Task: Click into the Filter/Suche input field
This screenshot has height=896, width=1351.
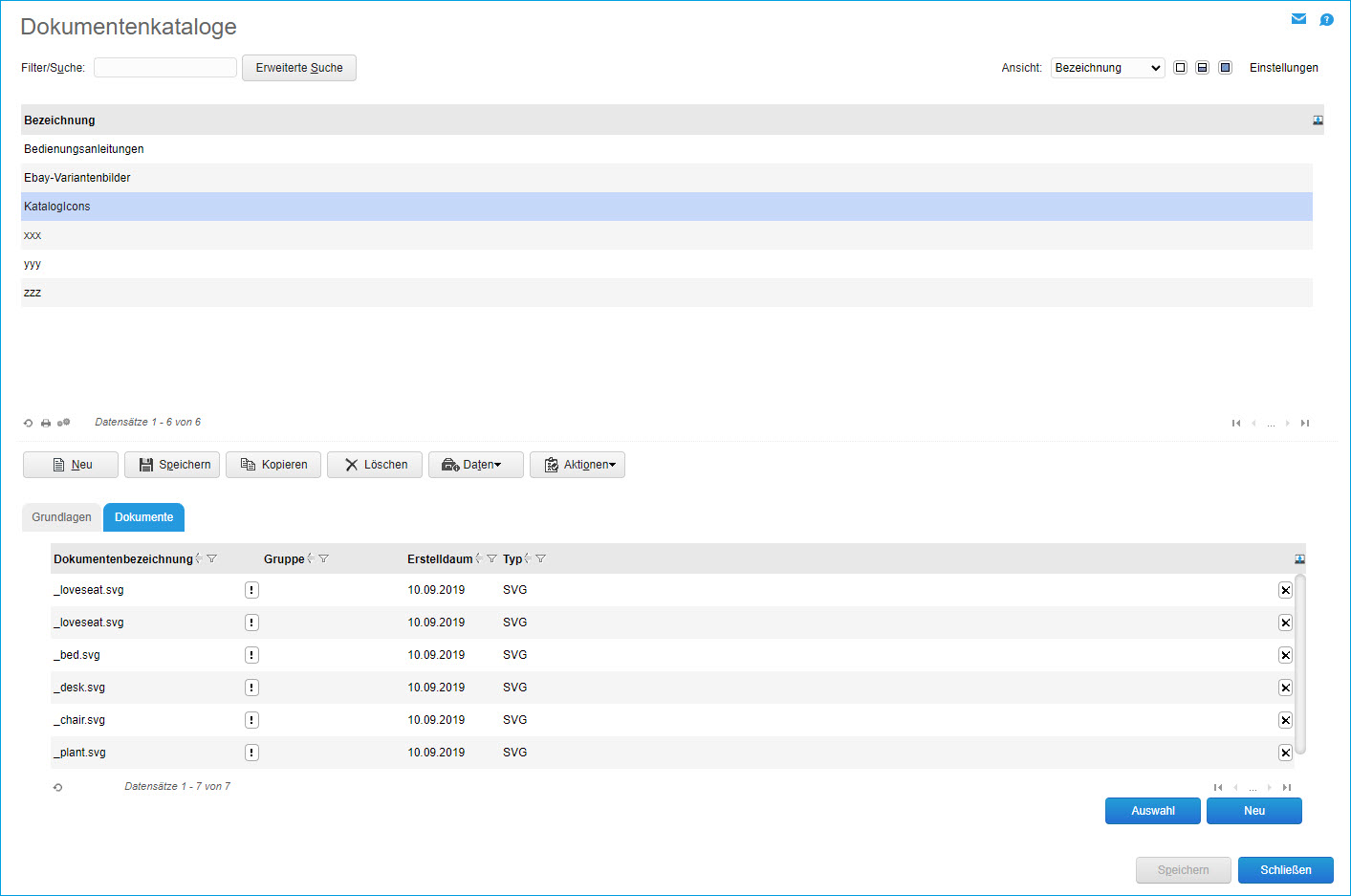Action: click(x=165, y=68)
